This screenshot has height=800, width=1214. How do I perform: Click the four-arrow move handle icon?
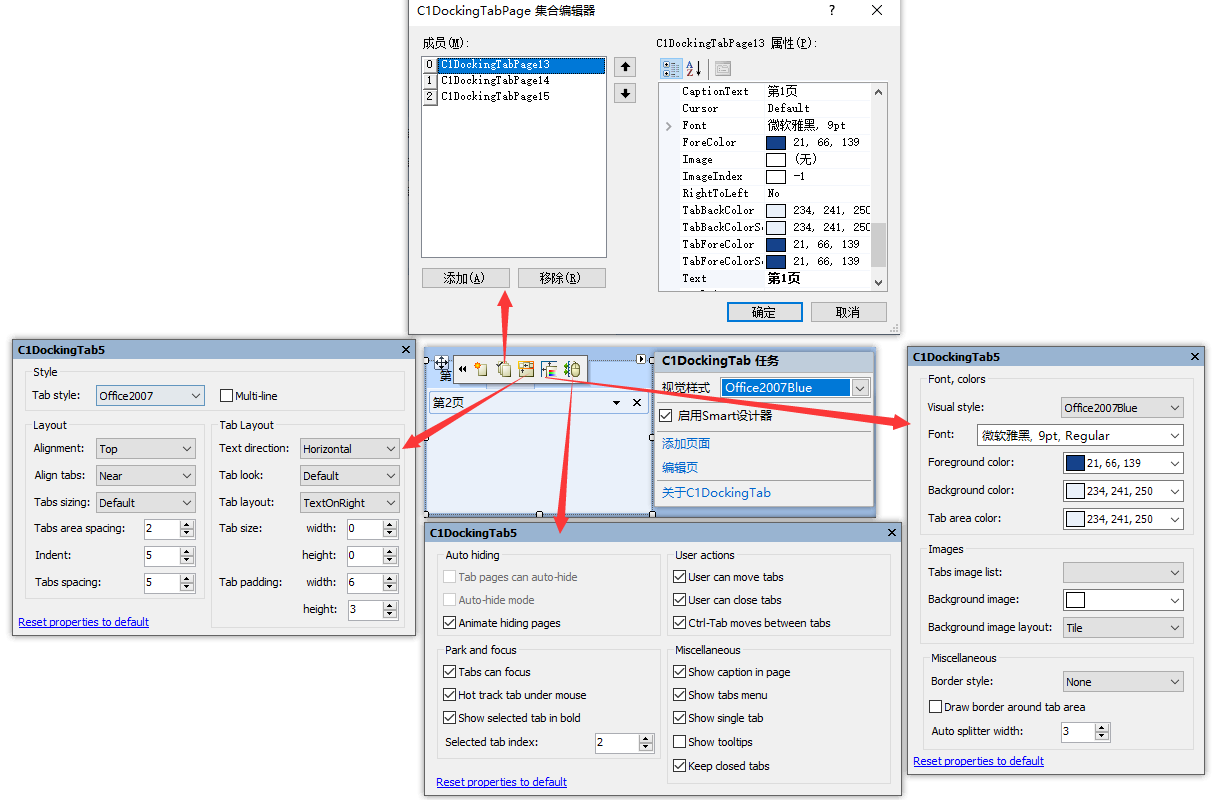pos(441,365)
